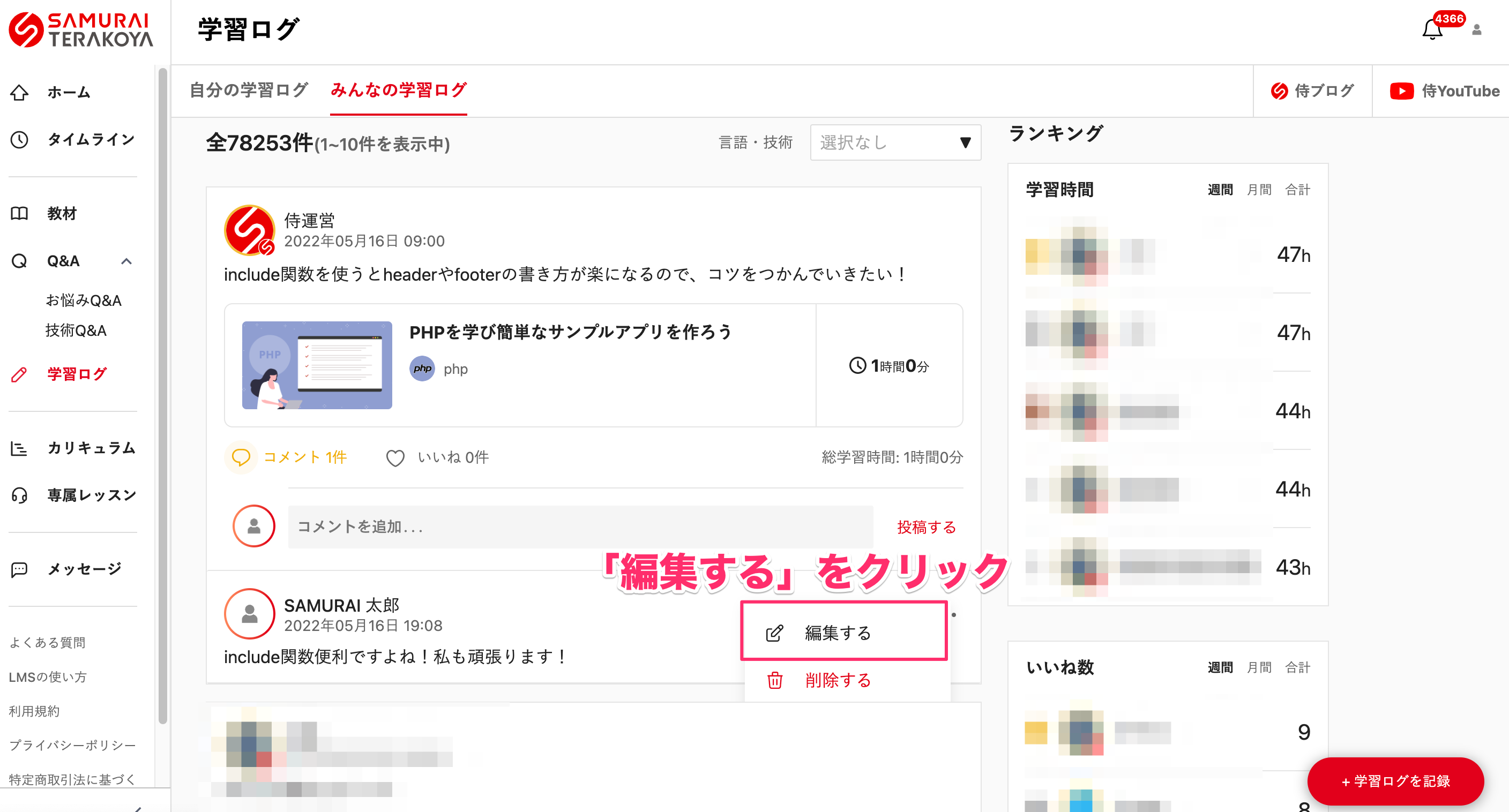Click the 教材 book icon
Image resolution: width=1509 pixels, height=812 pixels.
[19, 213]
